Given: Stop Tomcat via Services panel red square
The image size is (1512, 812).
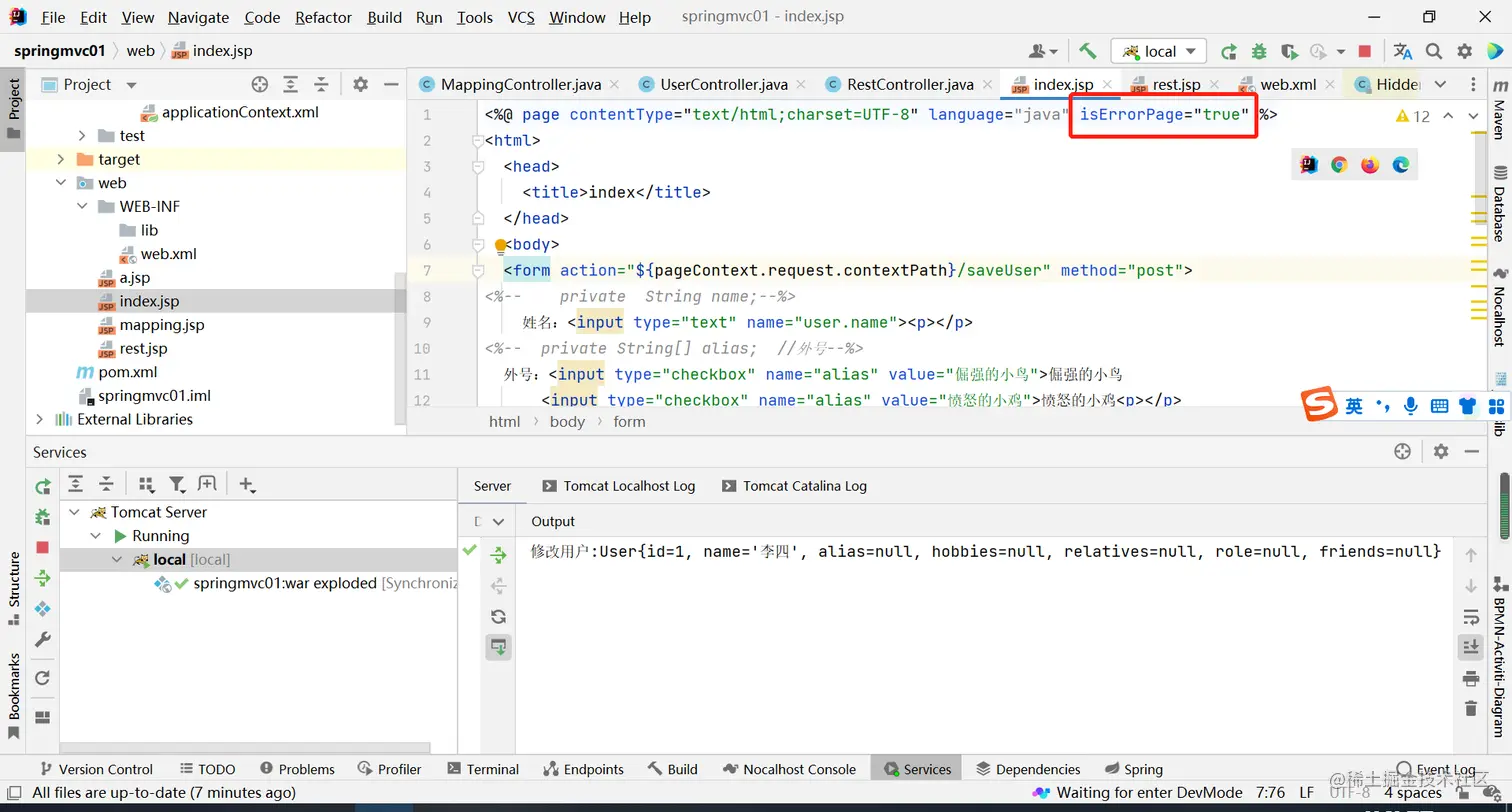Looking at the screenshot, I should pos(42,548).
